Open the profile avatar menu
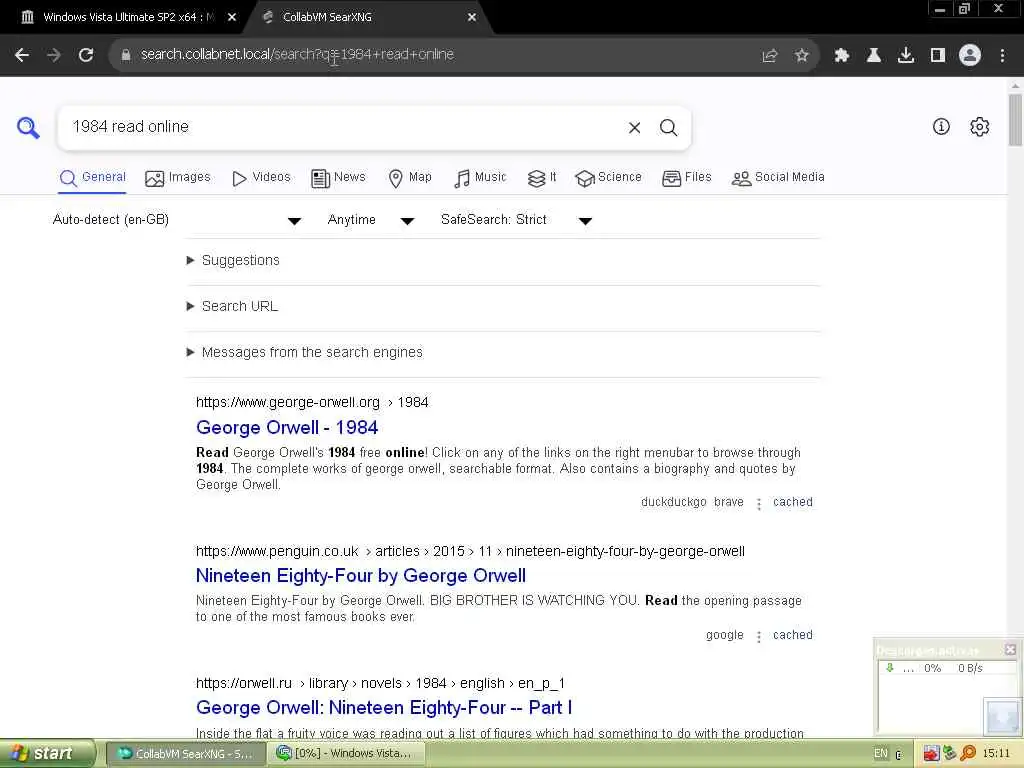 [970, 55]
